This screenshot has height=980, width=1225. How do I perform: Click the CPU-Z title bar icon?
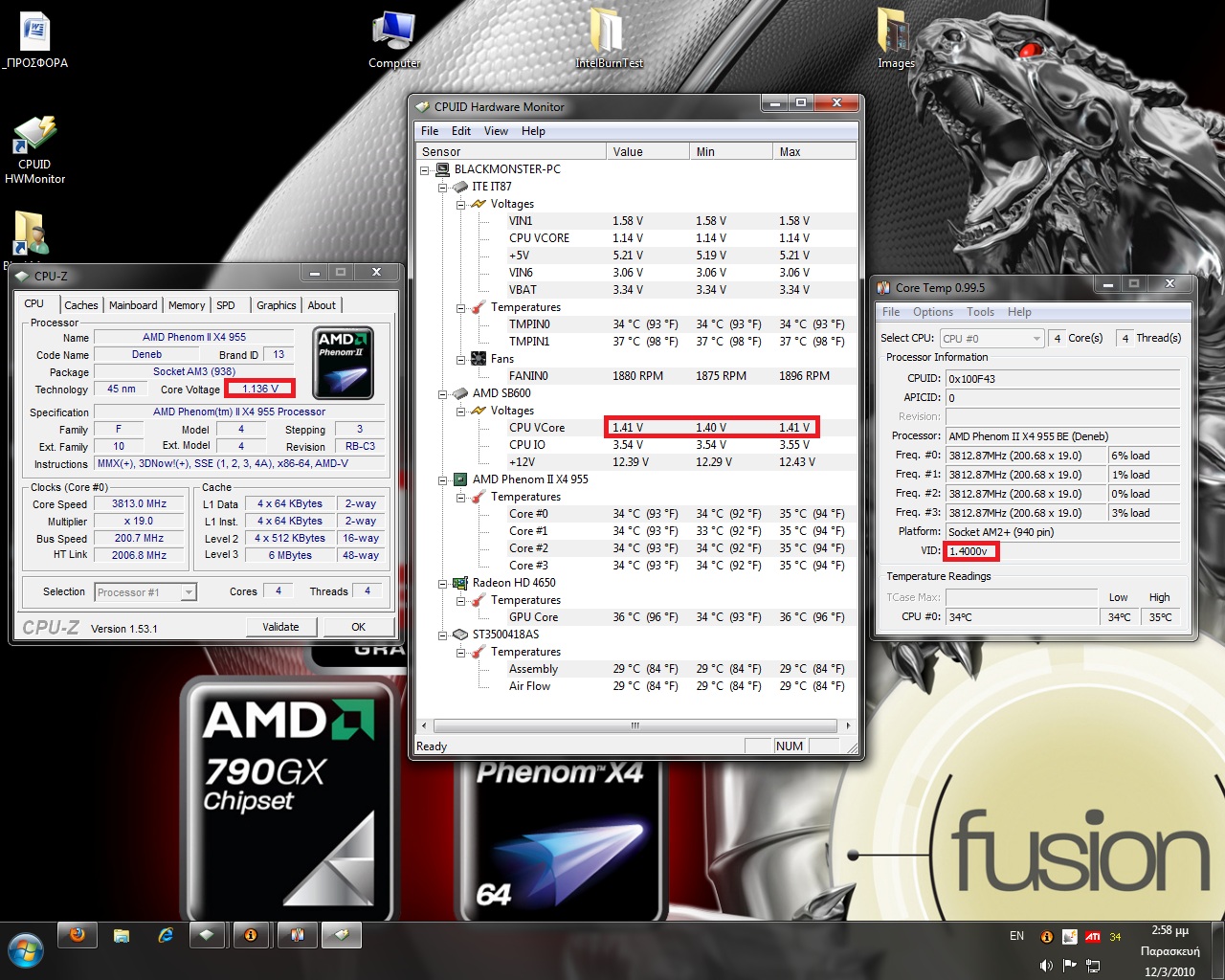coord(23,276)
